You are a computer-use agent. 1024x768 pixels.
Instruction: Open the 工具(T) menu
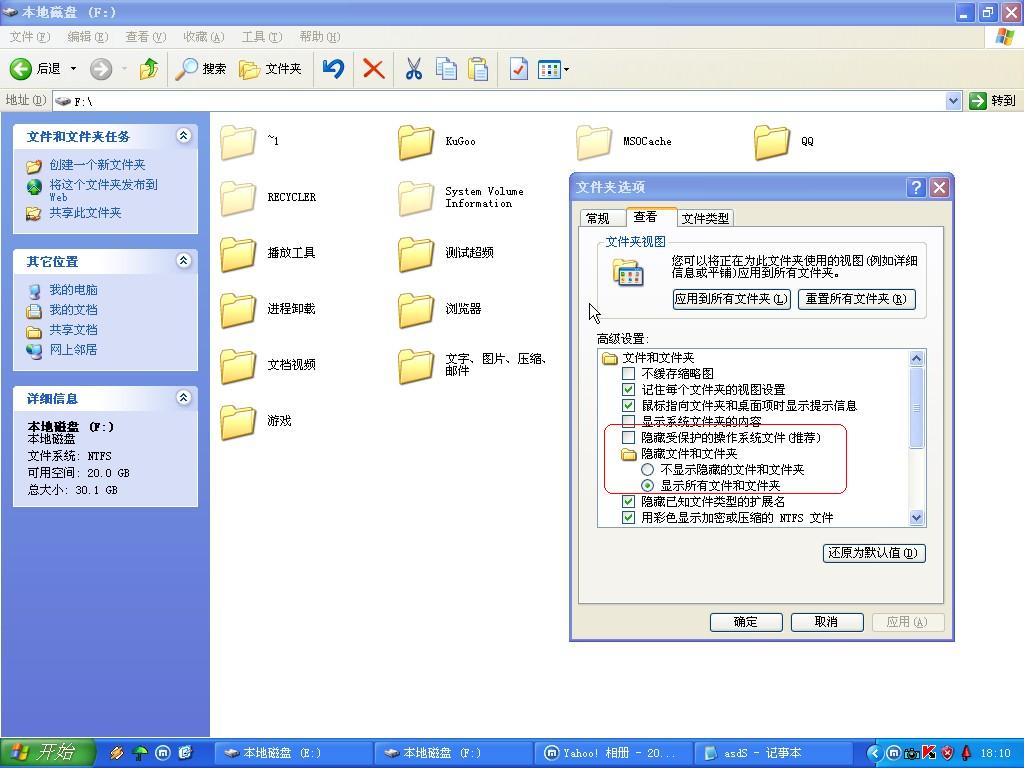click(x=262, y=37)
